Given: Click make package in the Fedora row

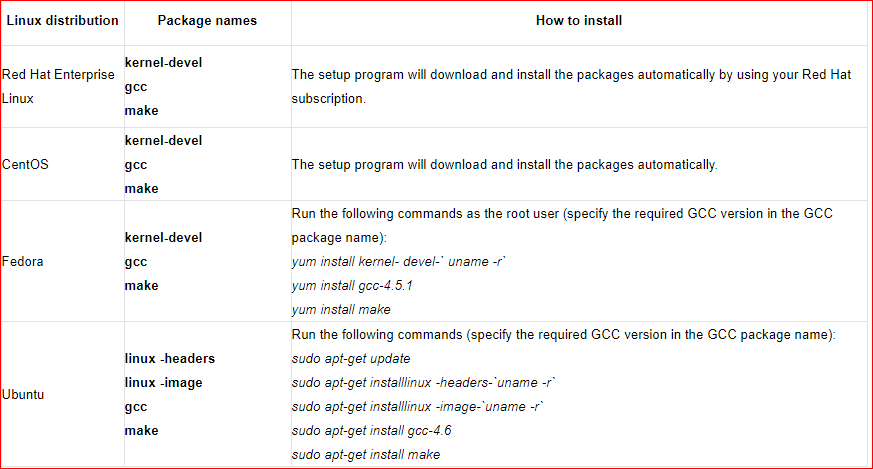Looking at the screenshot, I should 141,285.
